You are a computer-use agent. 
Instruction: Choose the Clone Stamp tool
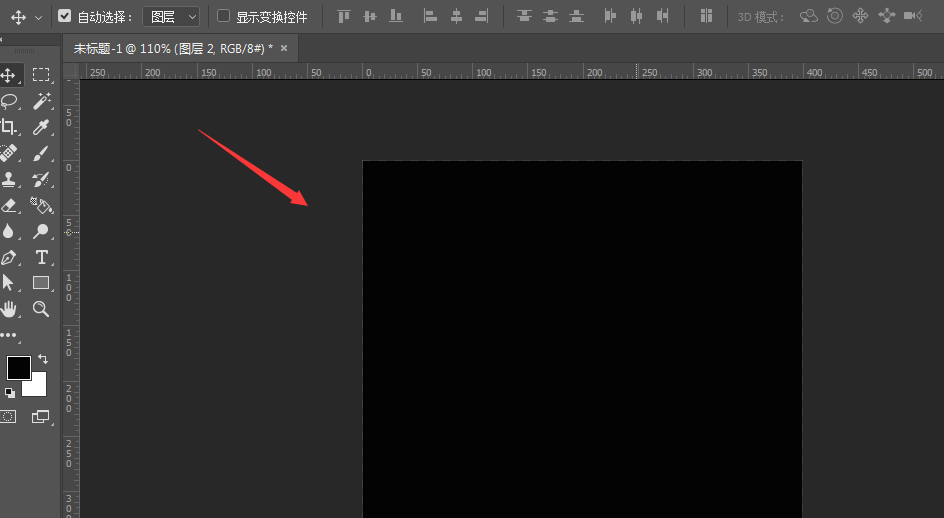click(9, 180)
